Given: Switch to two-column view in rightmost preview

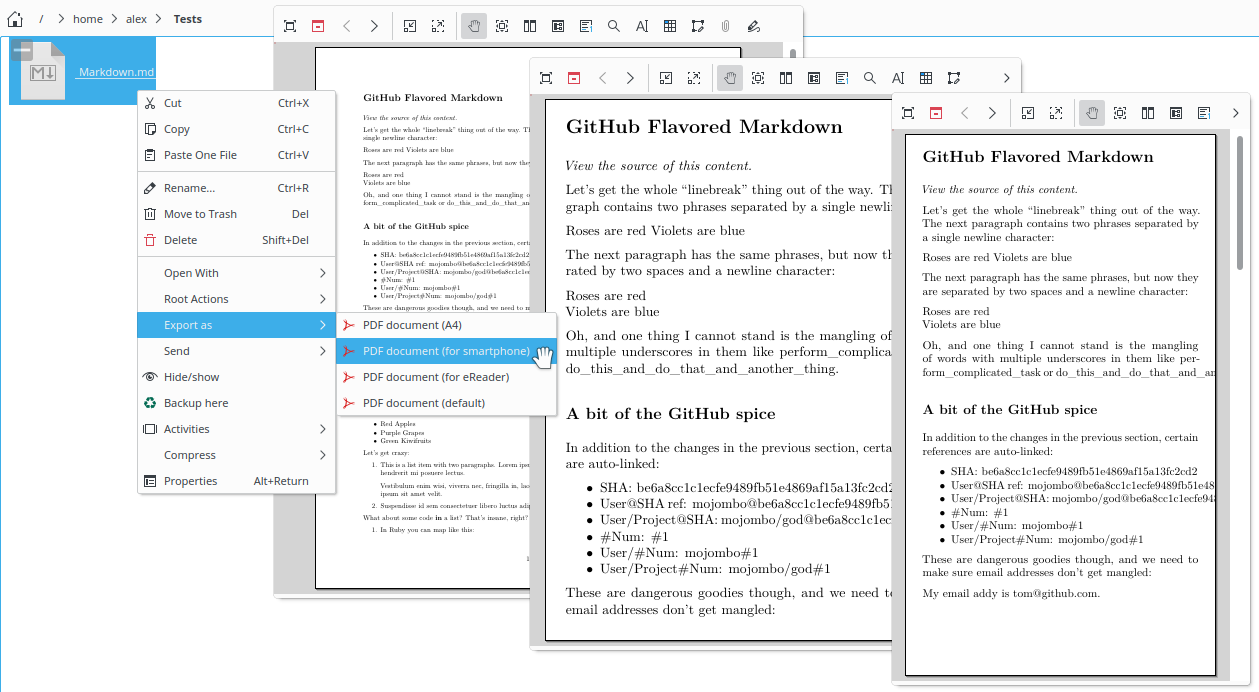Looking at the screenshot, I should click(x=1148, y=113).
